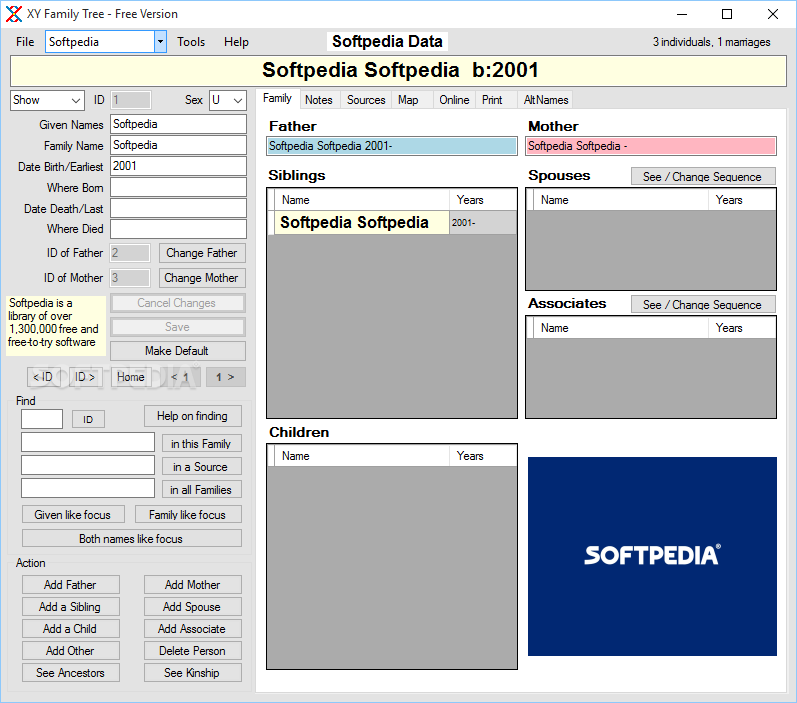This screenshot has width=797, height=703.
Task: Click the search field beside in all Families
Action: click(88, 488)
